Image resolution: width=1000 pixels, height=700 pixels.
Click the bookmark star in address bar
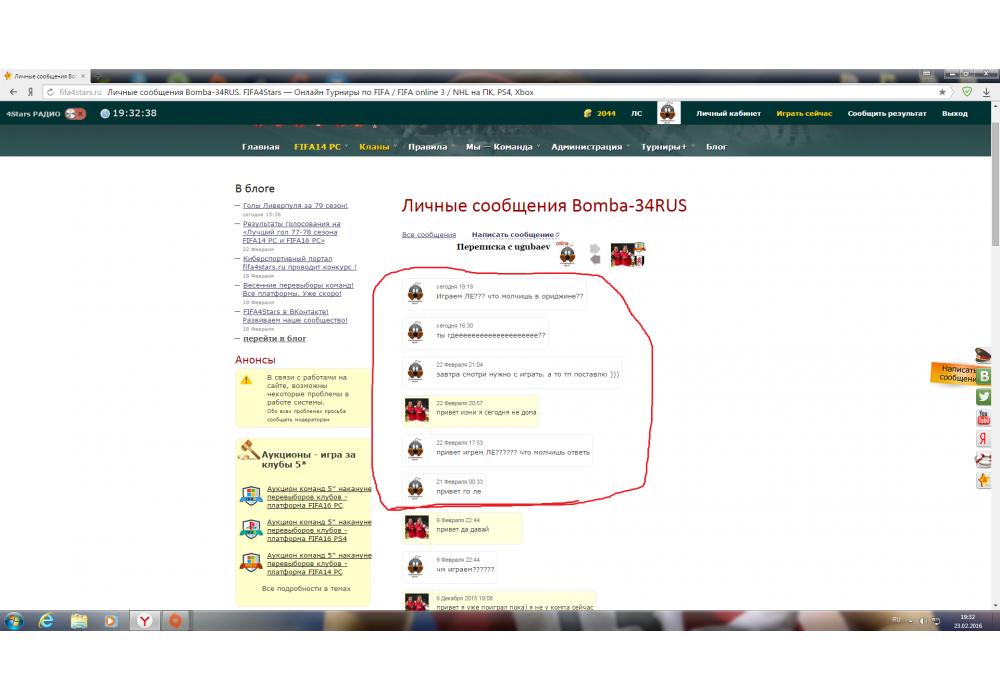(x=942, y=92)
